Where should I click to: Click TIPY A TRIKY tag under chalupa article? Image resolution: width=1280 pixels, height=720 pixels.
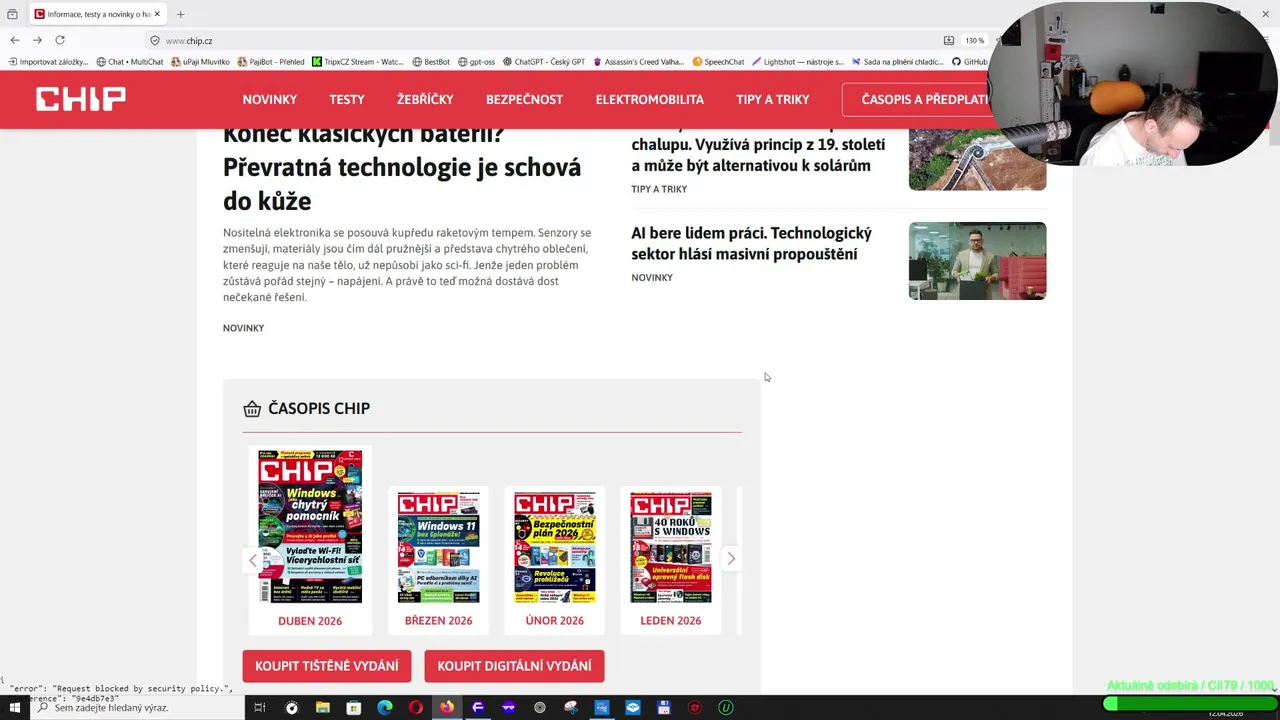coord(659,189)
